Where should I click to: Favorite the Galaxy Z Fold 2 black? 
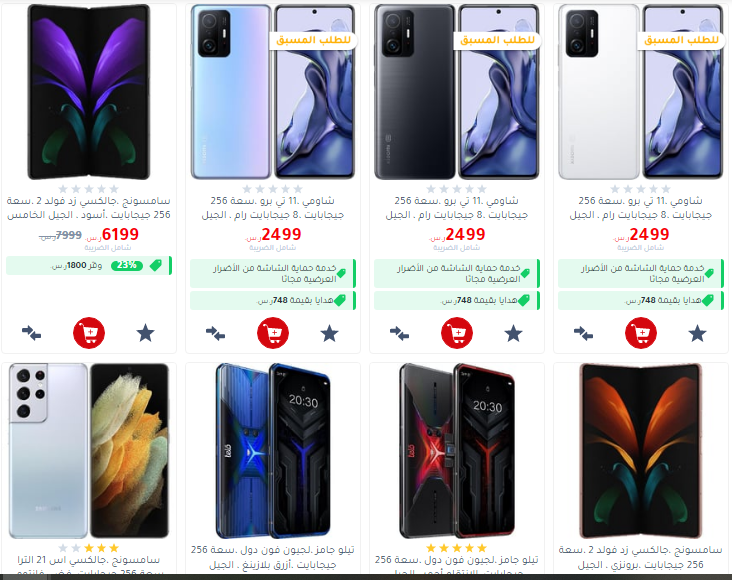145,333
